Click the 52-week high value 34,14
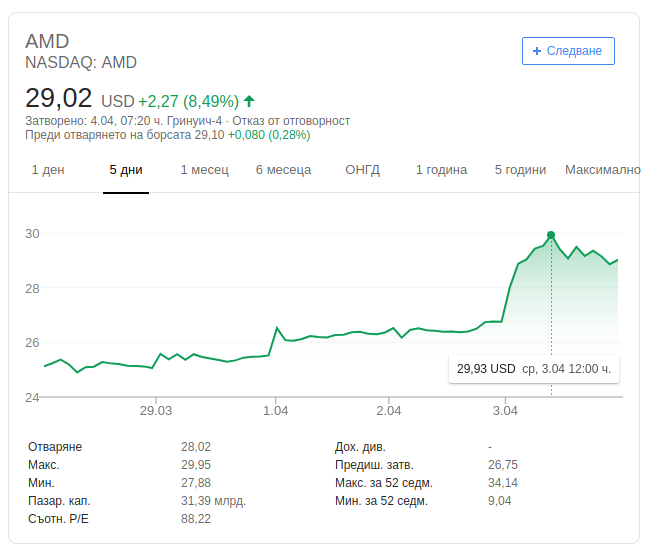The width and height of the screenshot is (650, 555). pos(503,483)
